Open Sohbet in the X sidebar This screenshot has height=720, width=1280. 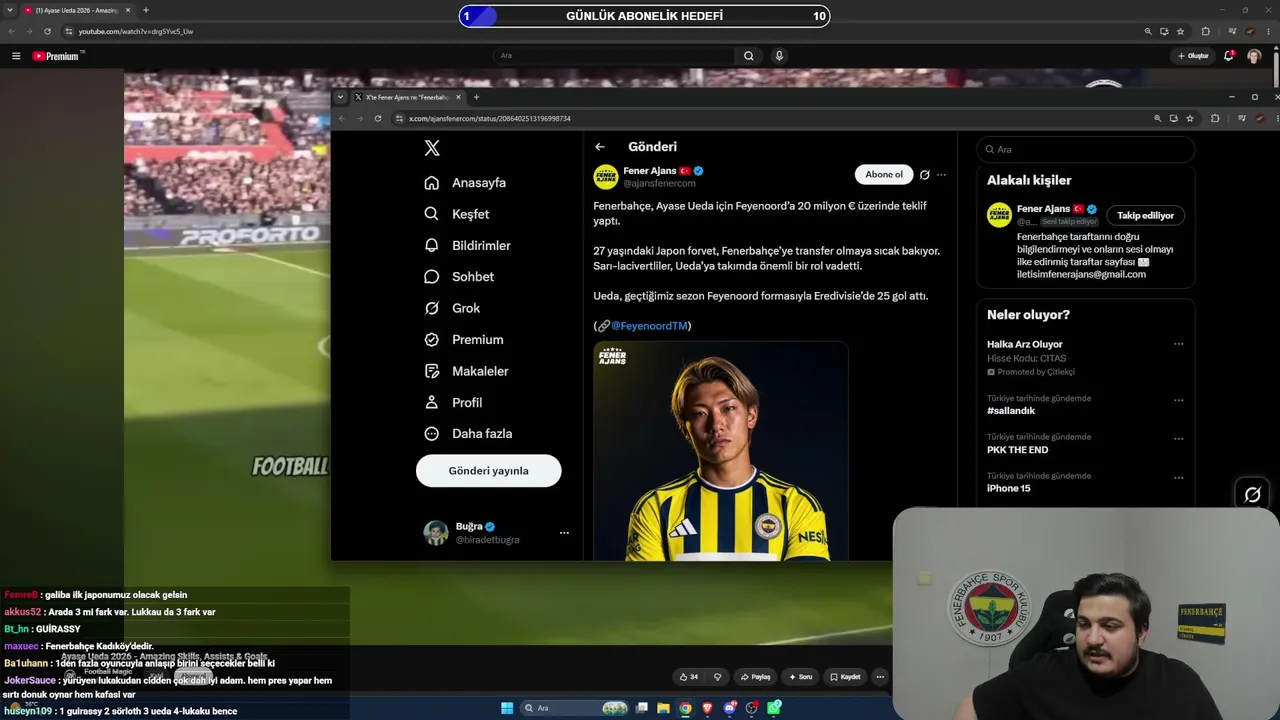click(x=460, y=277)
